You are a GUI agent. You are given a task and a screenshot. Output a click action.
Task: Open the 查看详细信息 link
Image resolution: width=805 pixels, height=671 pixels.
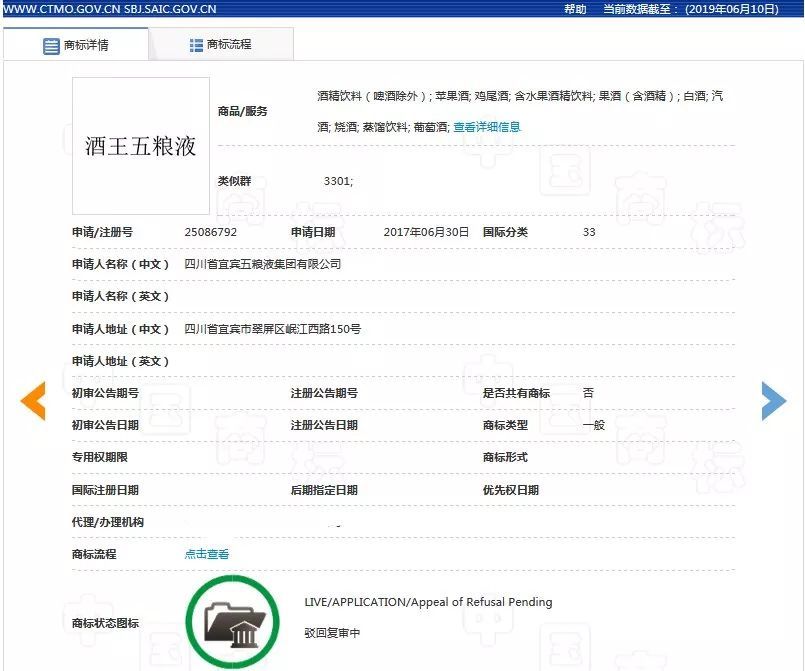[x=487, y=127]
